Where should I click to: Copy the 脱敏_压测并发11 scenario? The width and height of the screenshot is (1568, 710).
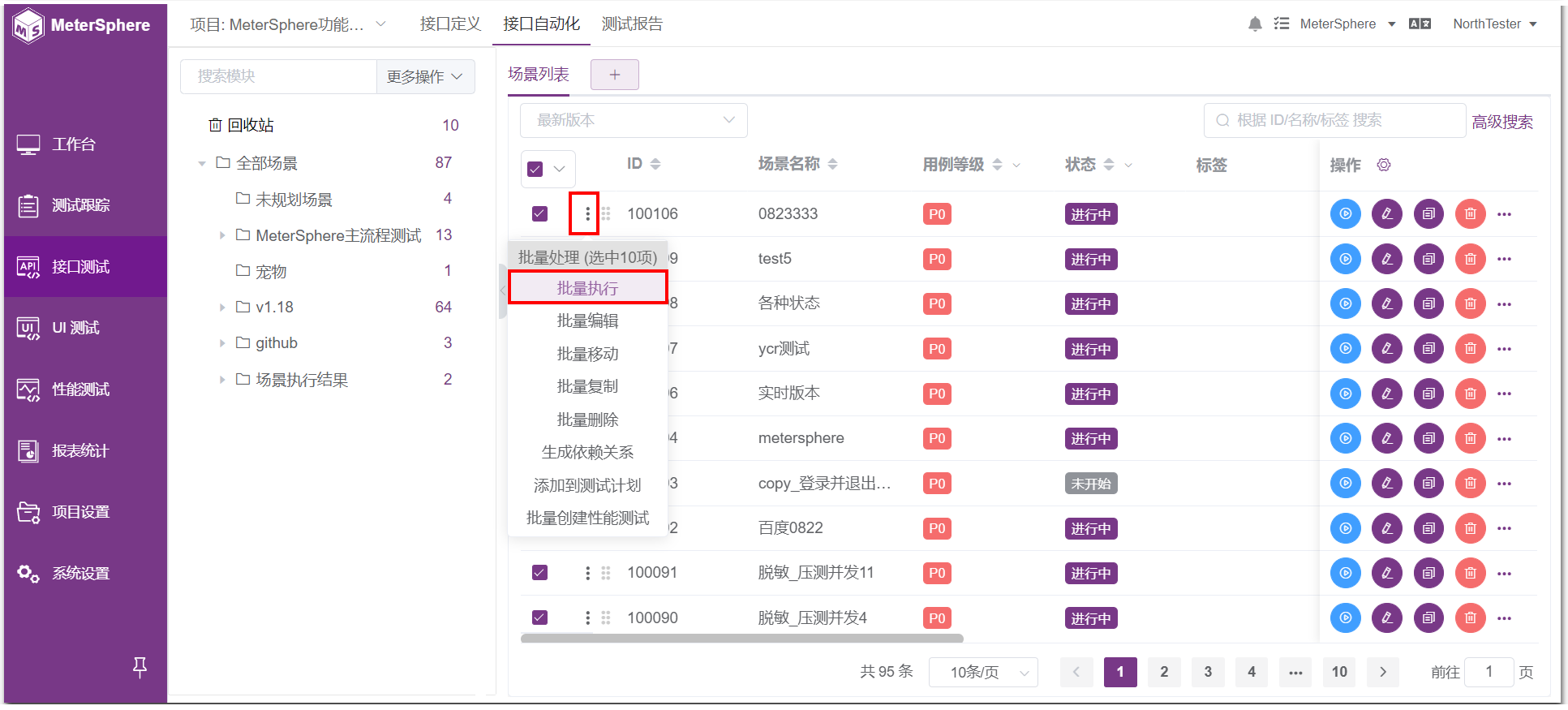1429,573
